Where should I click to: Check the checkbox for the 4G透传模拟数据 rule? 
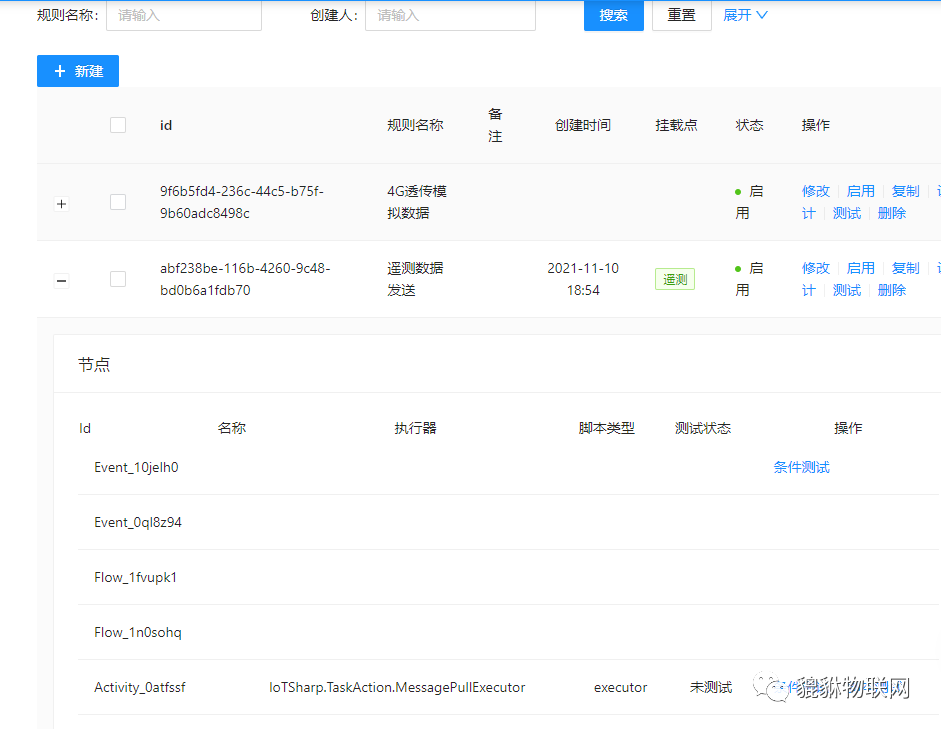pyautogui.click(x=117, y=201)
